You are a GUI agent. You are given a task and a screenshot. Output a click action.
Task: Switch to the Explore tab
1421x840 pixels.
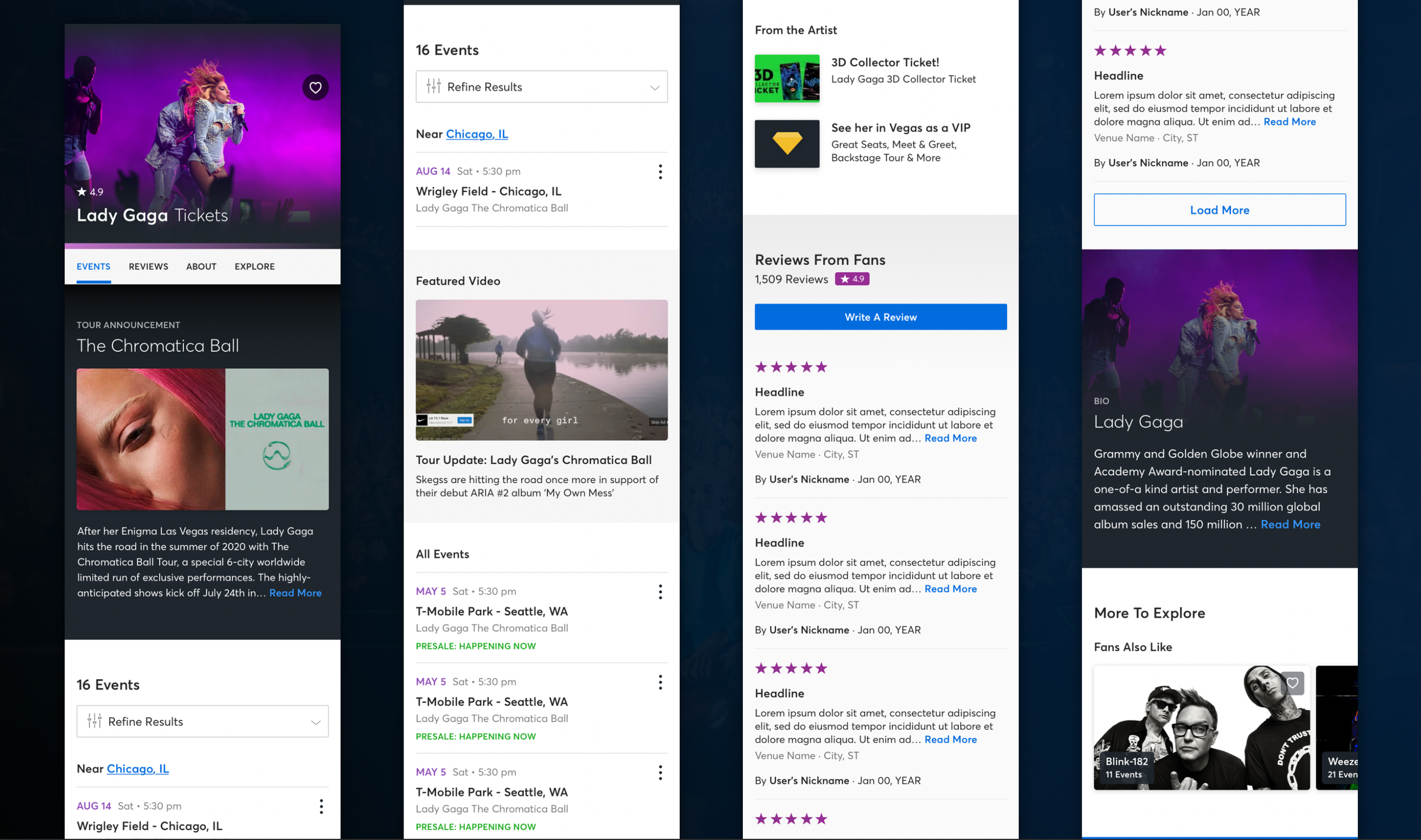(254, 267)
